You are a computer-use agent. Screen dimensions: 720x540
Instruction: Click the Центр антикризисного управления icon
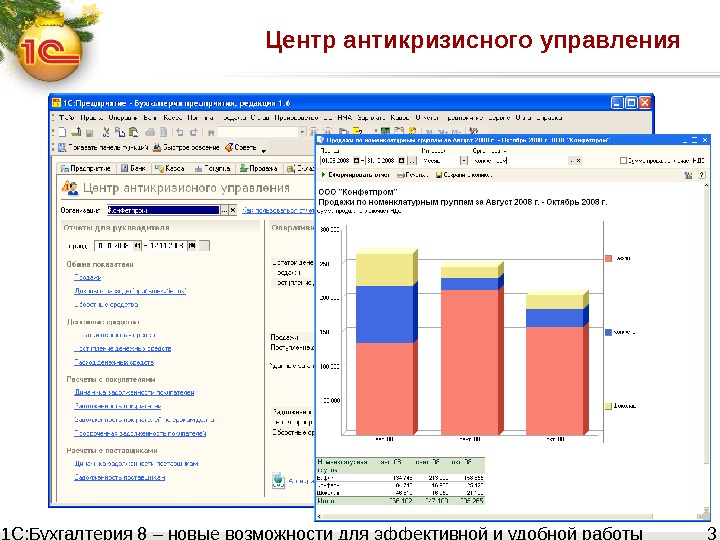70,188
